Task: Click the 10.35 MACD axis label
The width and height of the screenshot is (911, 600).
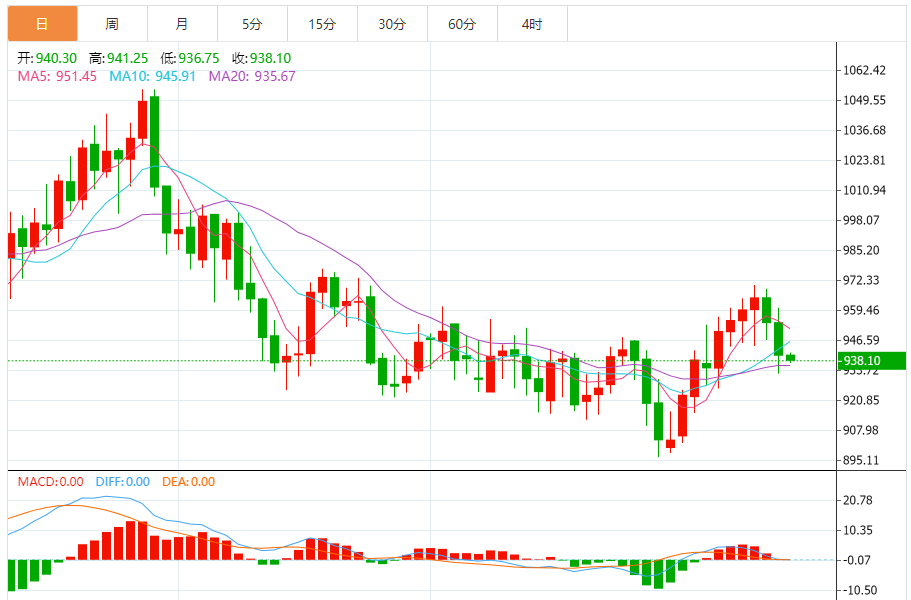Action: [858, 530]
